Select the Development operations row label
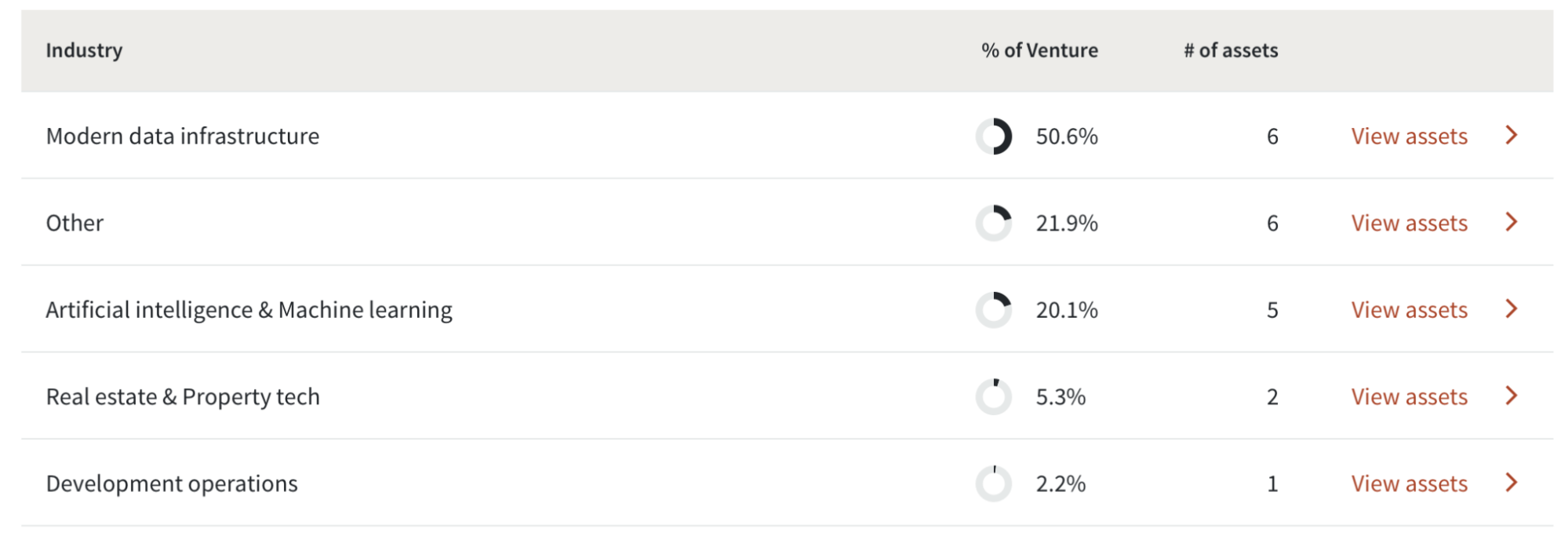 [172, 484]
